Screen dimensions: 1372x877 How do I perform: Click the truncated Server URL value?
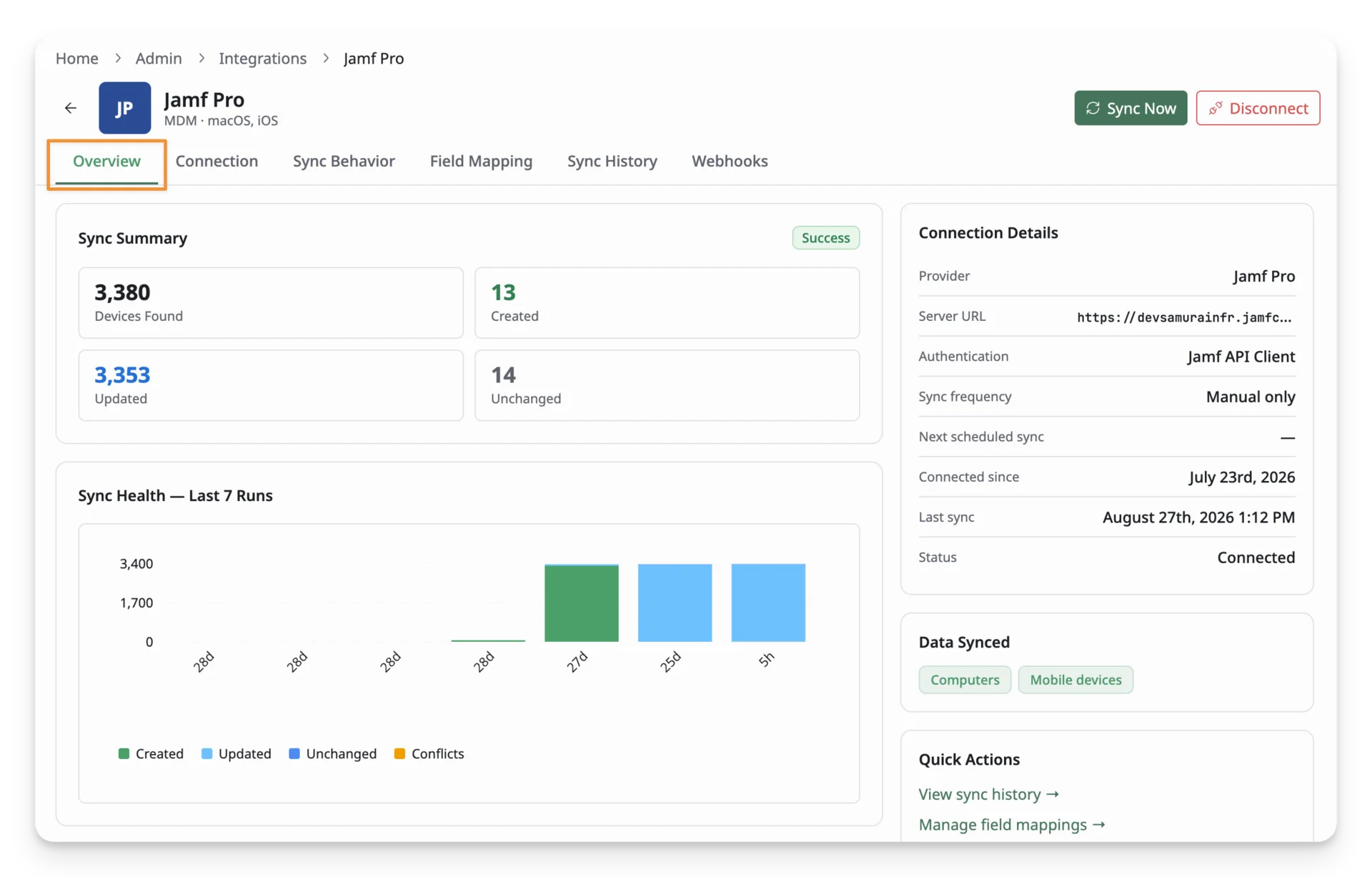tap(1185, 317)
